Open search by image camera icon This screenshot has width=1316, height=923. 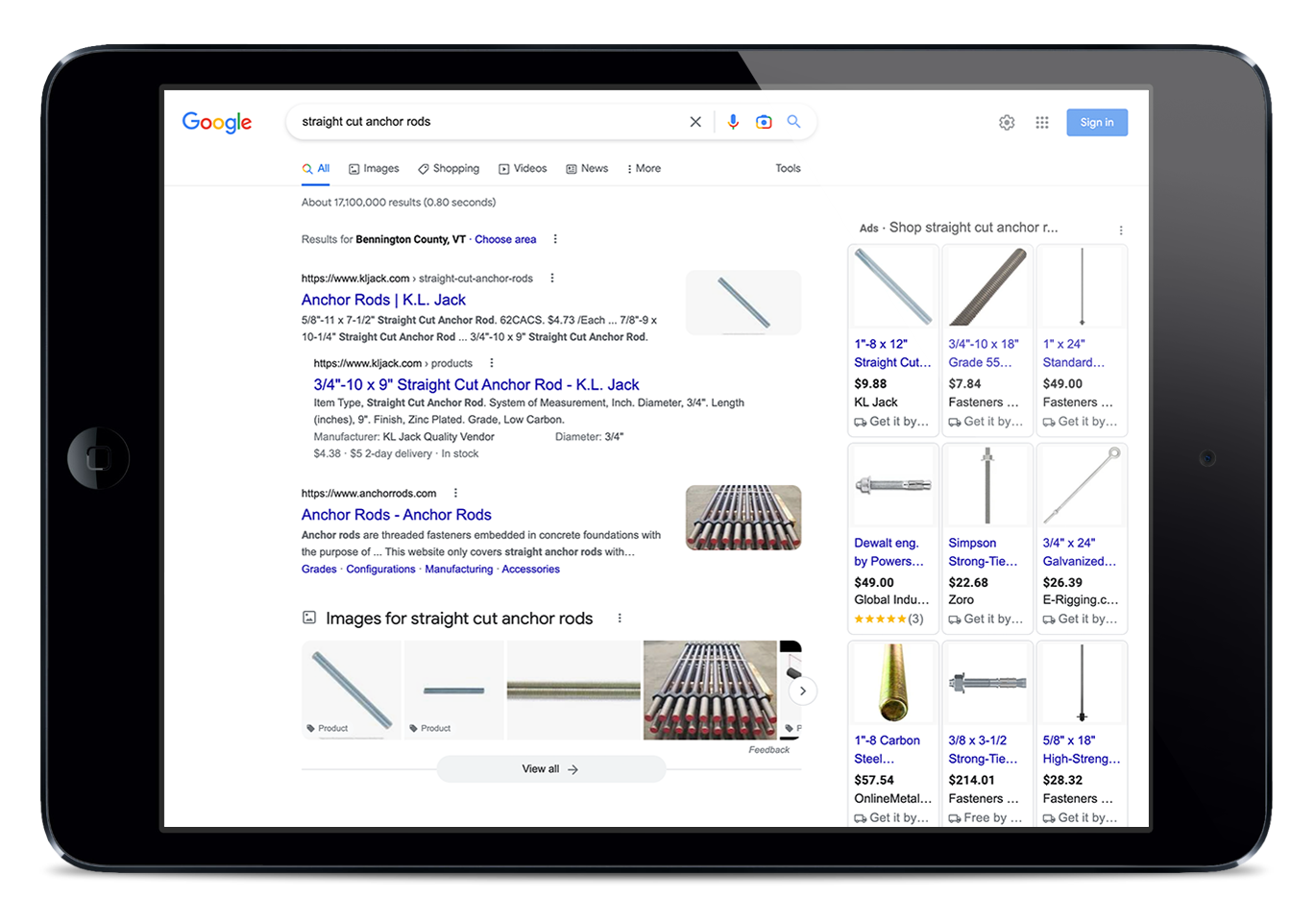[764, 122]
